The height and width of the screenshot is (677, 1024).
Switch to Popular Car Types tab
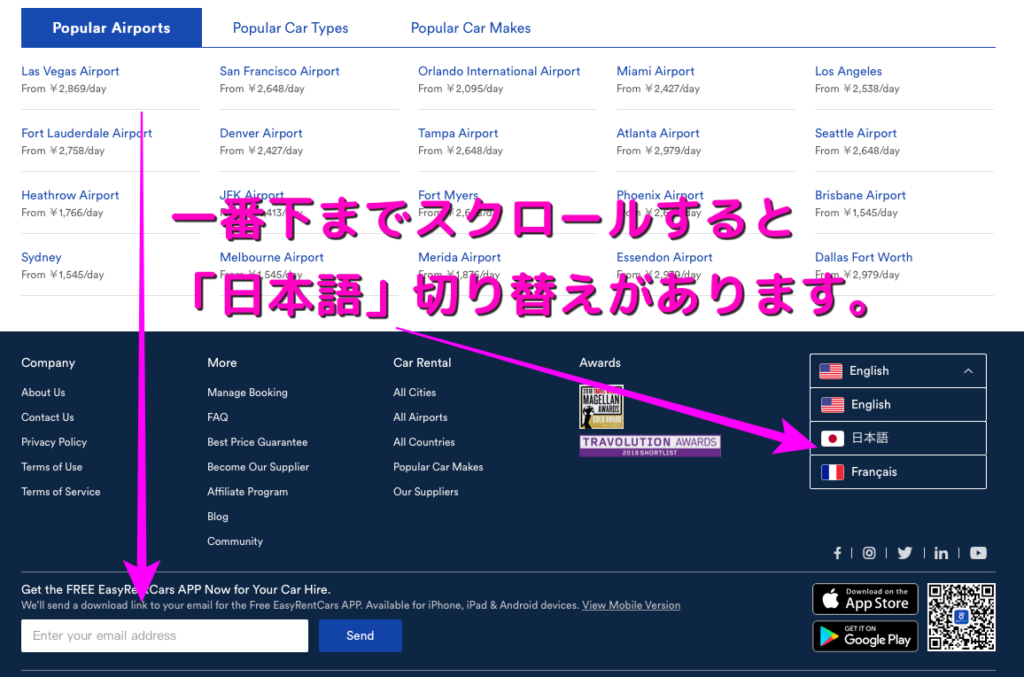coord(290,28)
